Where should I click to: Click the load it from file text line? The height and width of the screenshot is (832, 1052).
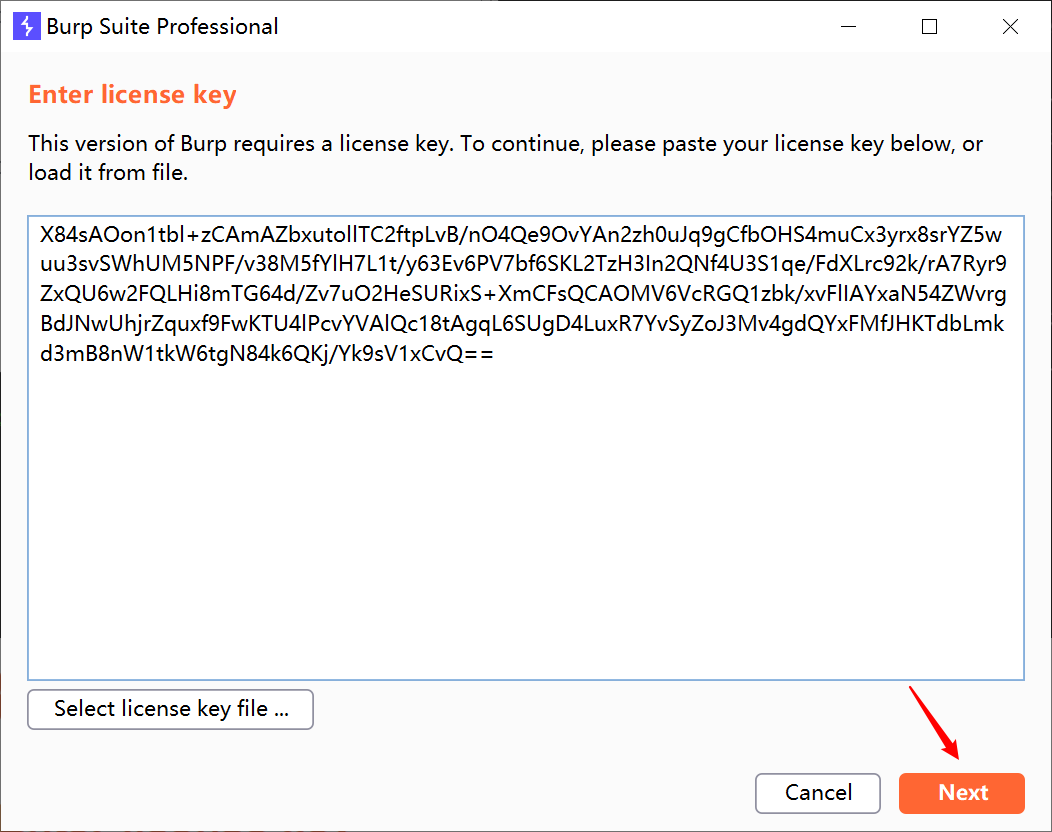click(108, 172)
